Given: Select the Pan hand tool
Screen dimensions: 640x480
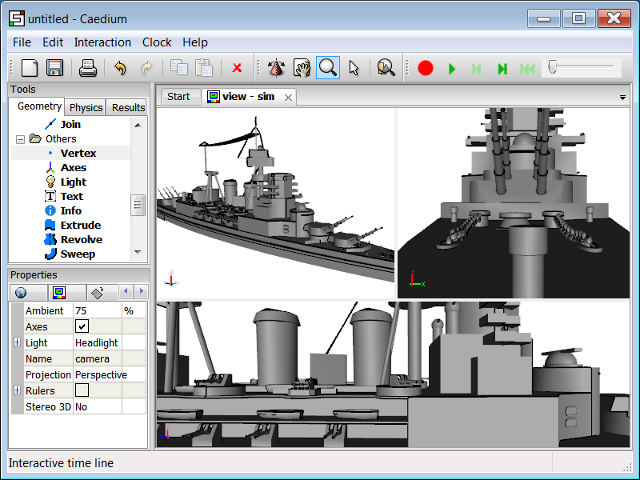Looking at the screenshot, I should pyautogui.click(x=300, y=68).
